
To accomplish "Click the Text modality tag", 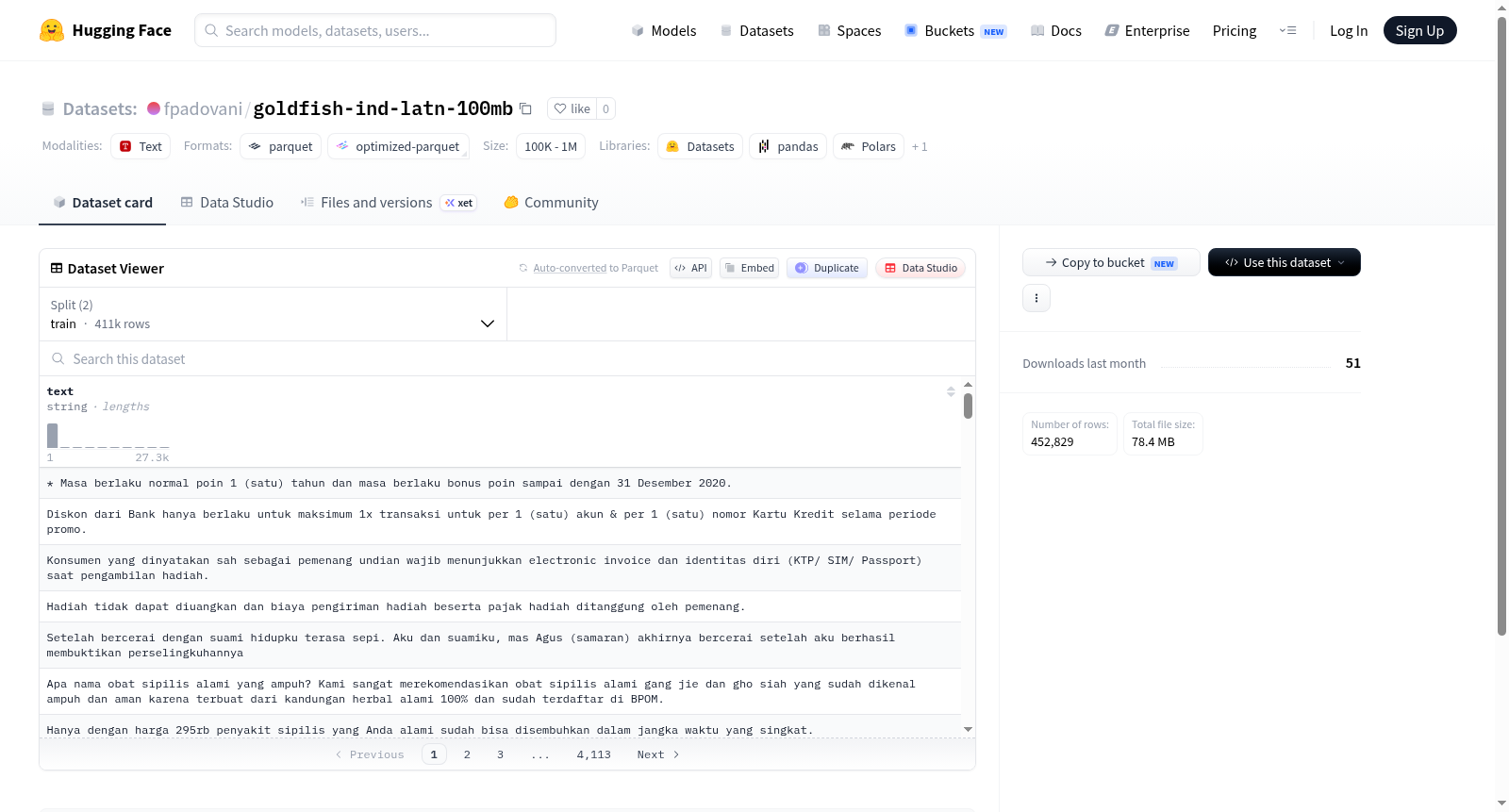I will (x=141, y=146).
